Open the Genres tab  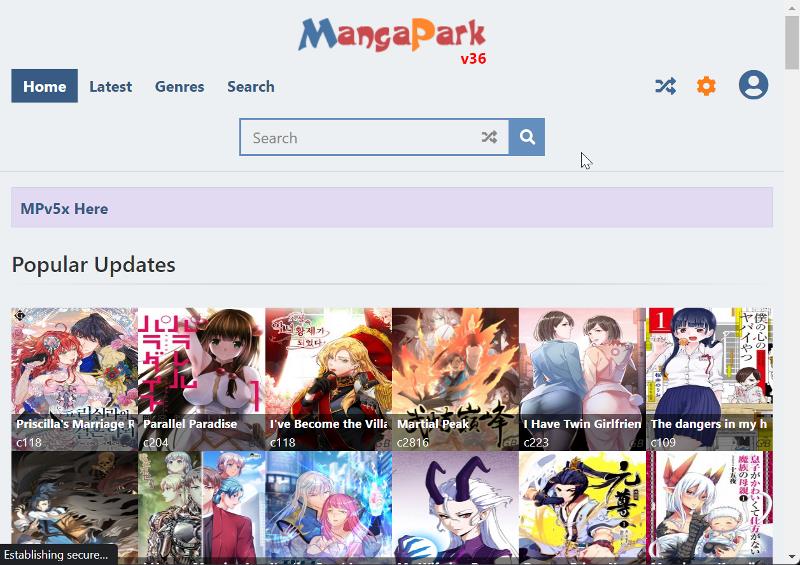point(180,86)
